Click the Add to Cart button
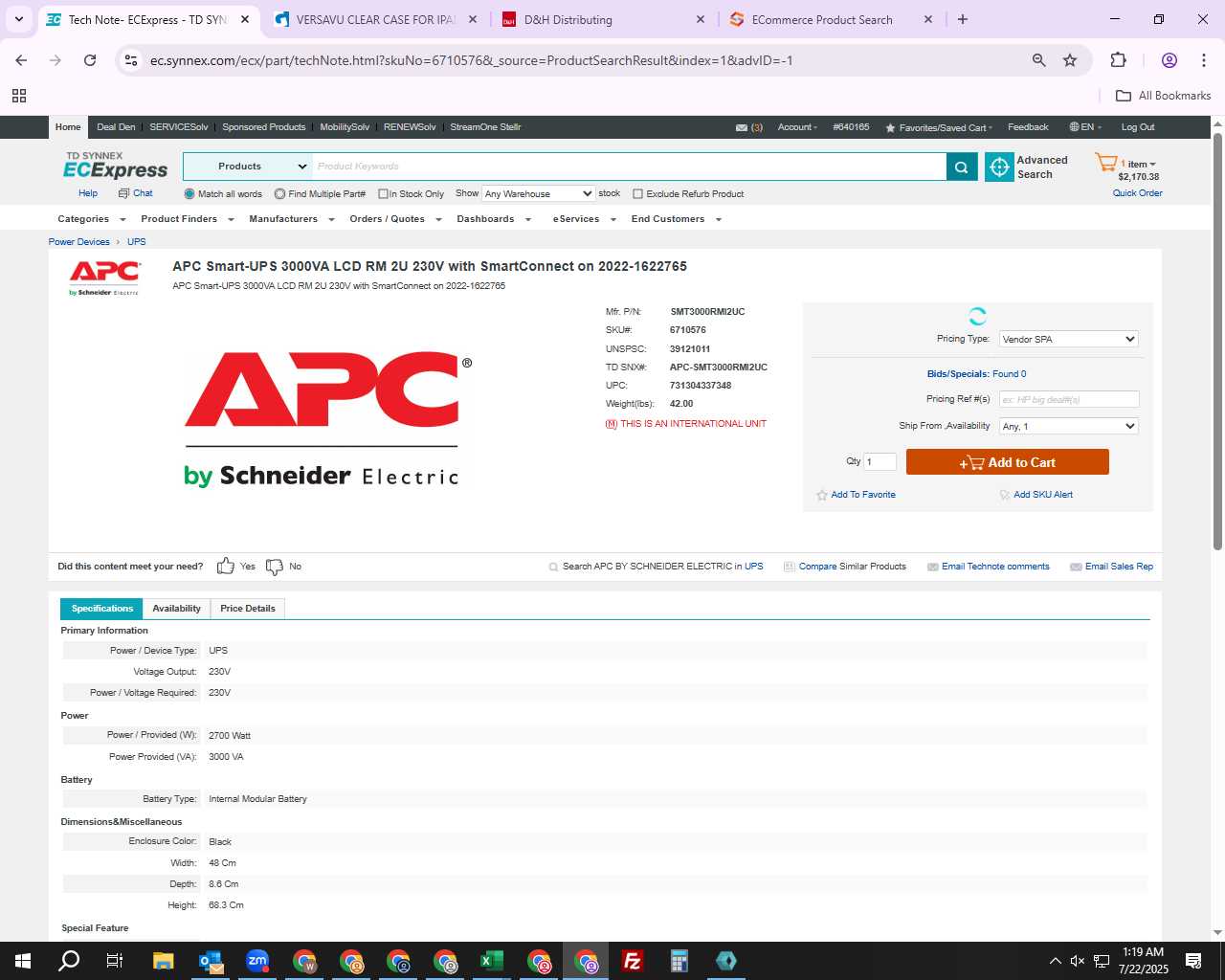 1007,462
